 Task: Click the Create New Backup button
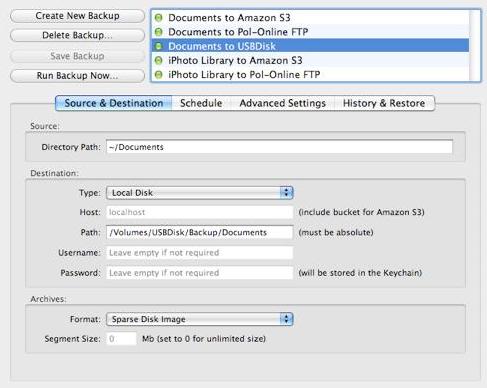(77, 16)
